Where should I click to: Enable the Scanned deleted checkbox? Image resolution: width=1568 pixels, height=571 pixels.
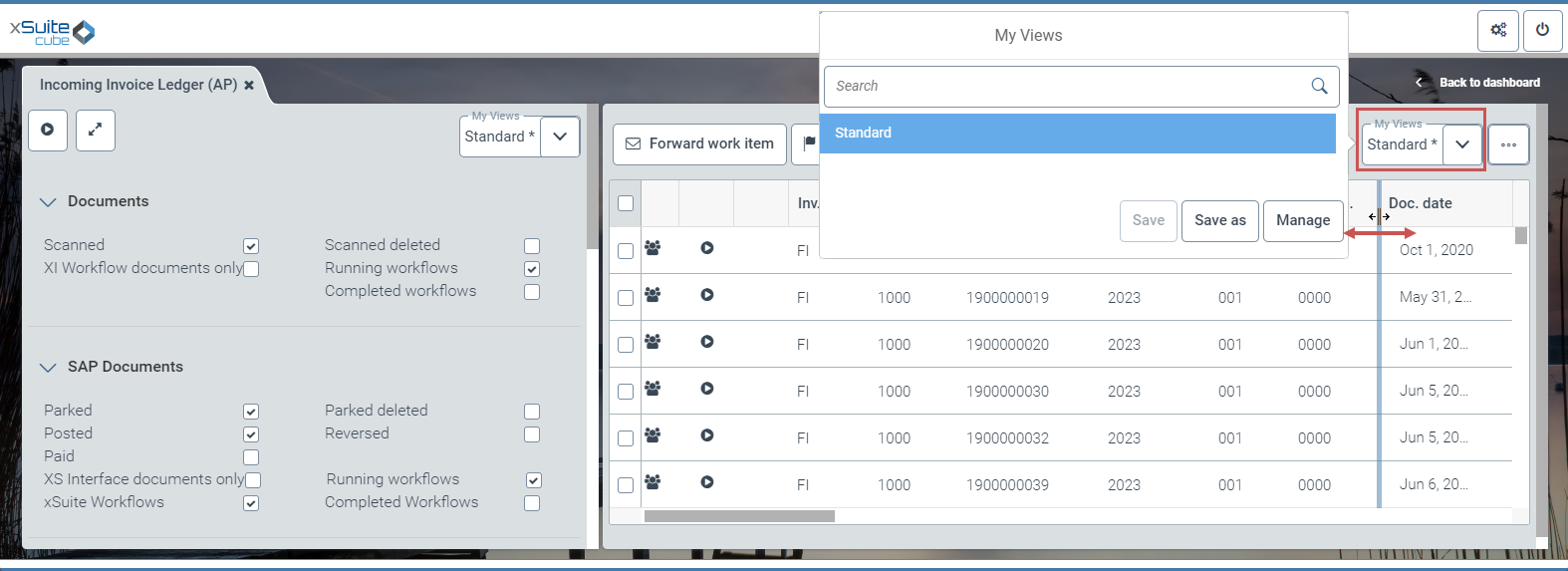[532, 246]
